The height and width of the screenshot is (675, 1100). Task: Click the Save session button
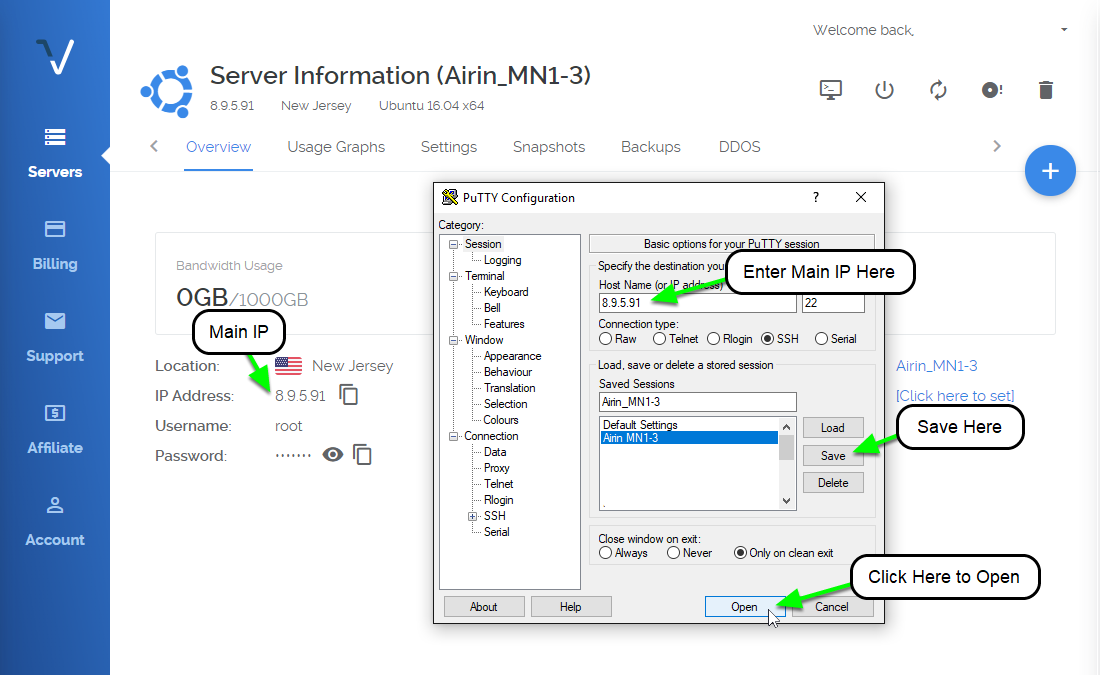point(833,455)
